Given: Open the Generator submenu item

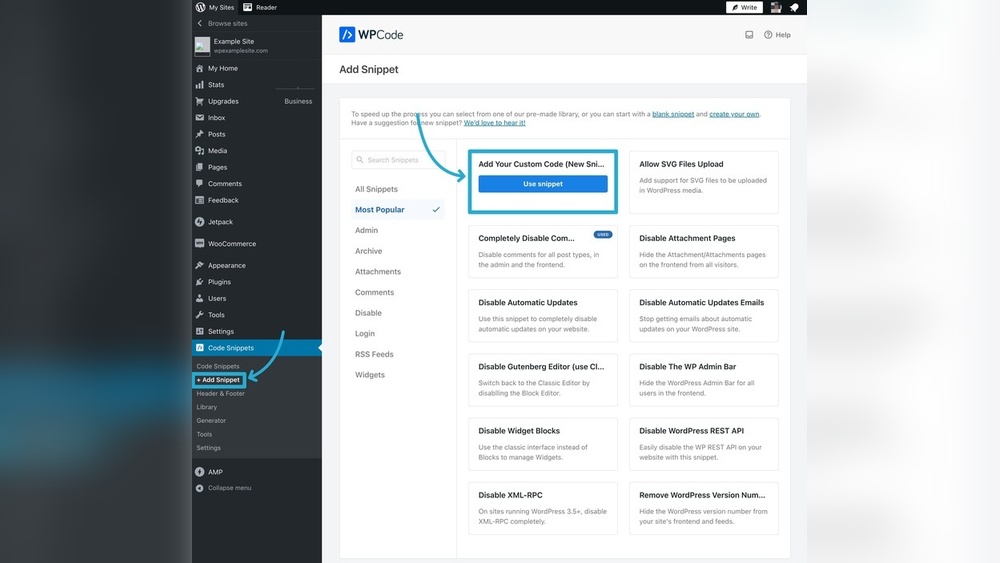Looking at the screenshot, I should [x=211, y=421].
